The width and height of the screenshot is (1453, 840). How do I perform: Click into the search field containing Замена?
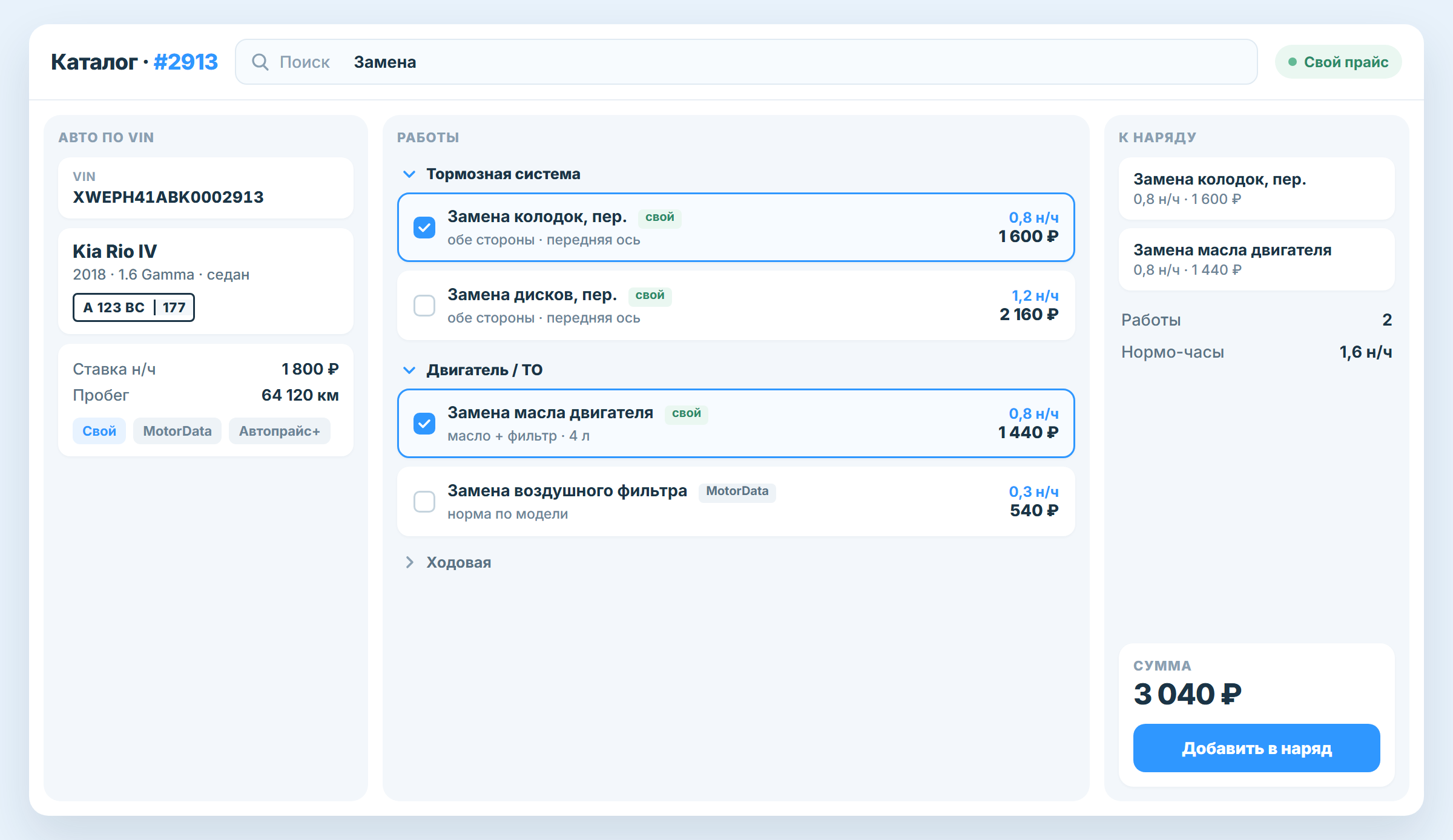(x=746, y=62)
